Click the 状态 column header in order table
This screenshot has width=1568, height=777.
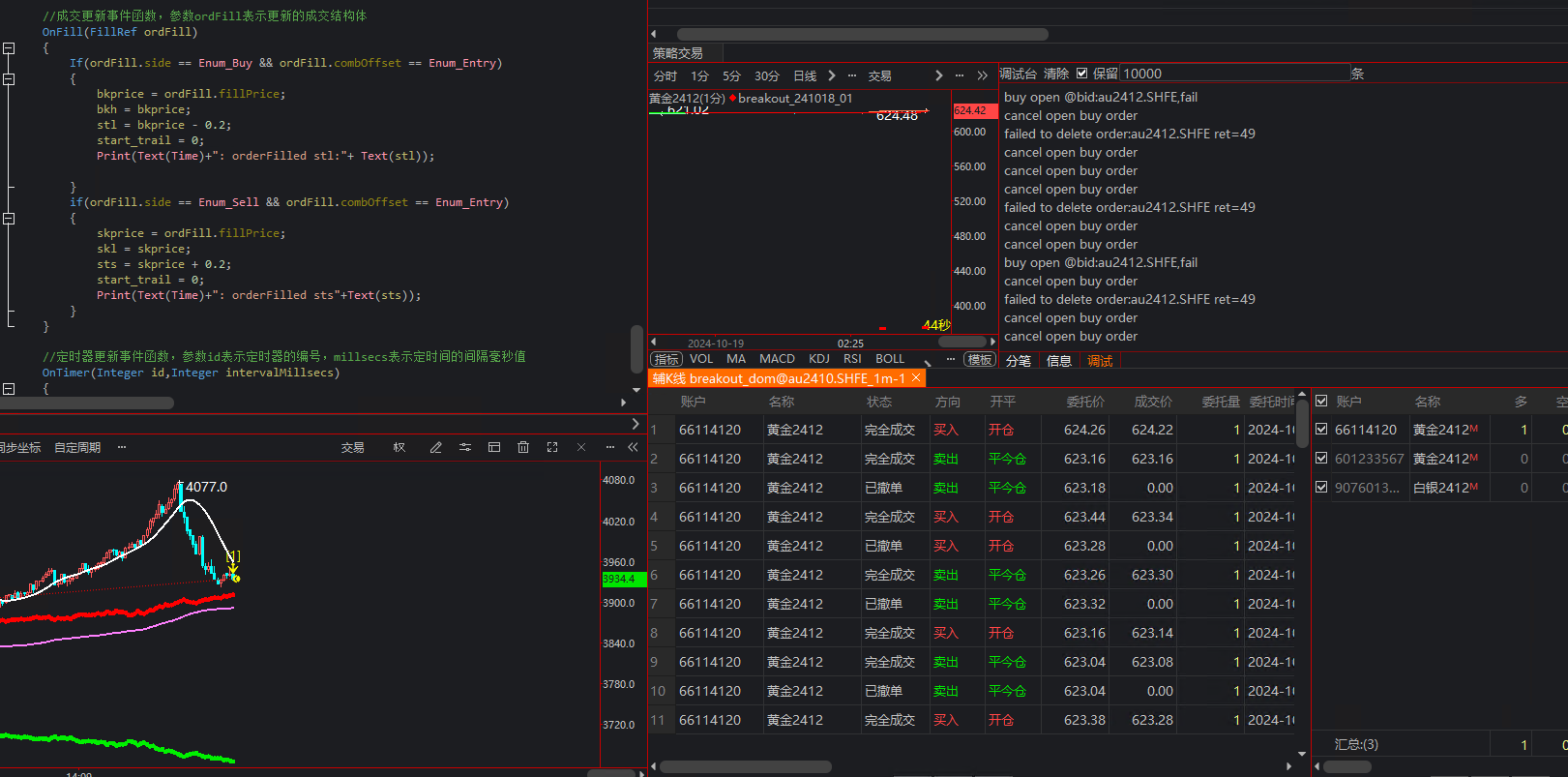click(879, 401)
